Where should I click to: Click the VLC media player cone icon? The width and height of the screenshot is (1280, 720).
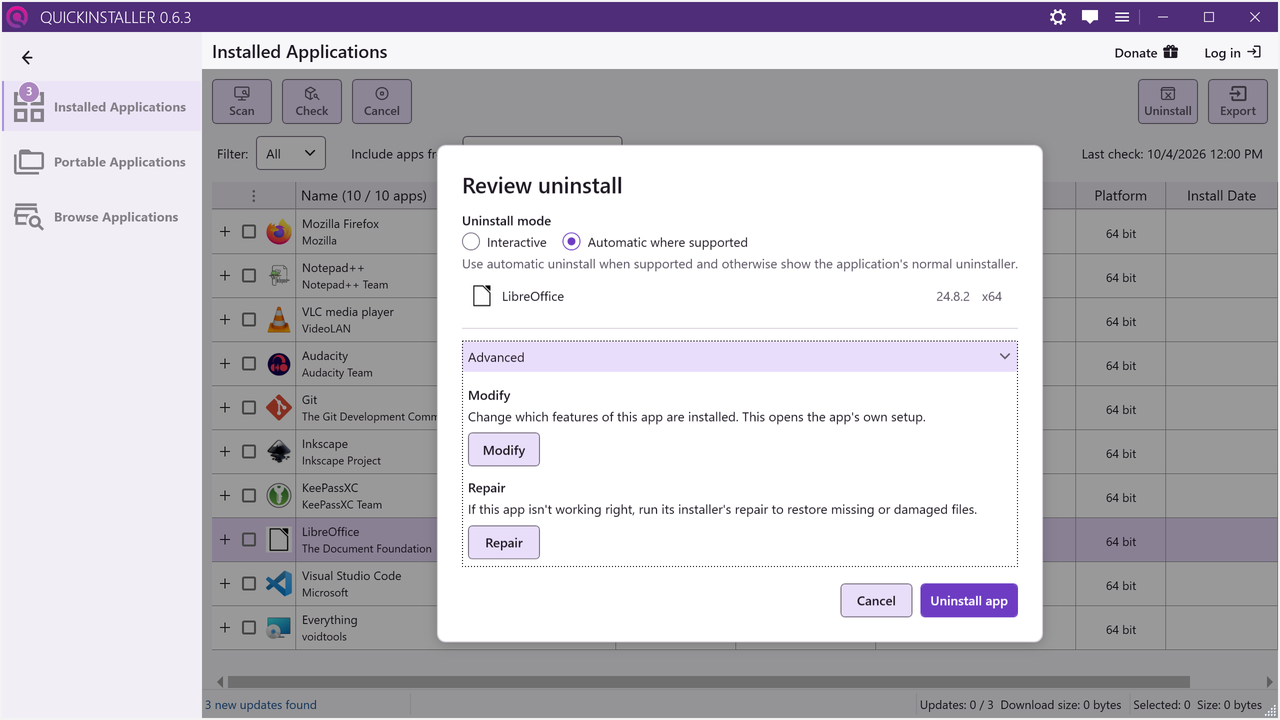point(279,320)
